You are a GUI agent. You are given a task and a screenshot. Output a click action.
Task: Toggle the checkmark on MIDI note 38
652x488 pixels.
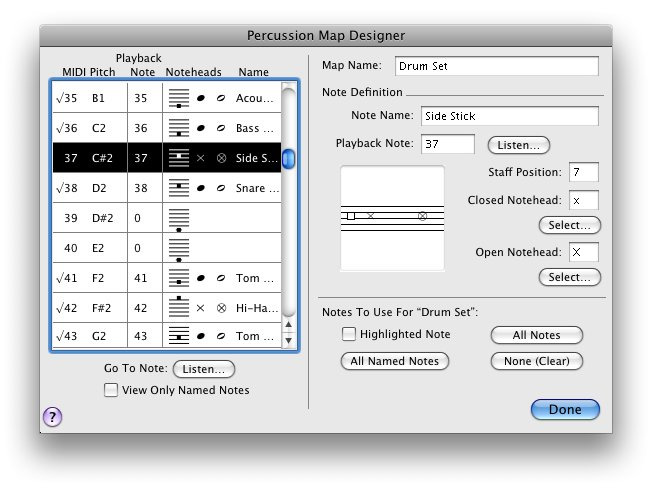[x=59, y=188]
